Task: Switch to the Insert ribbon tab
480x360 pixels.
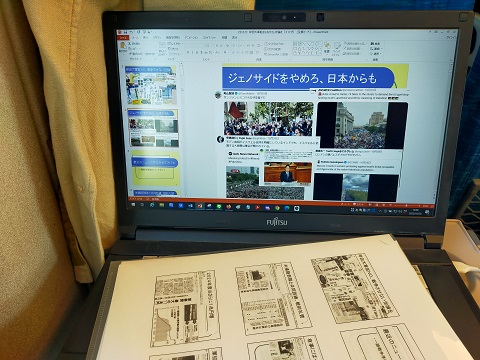Action: pos(146,37)
